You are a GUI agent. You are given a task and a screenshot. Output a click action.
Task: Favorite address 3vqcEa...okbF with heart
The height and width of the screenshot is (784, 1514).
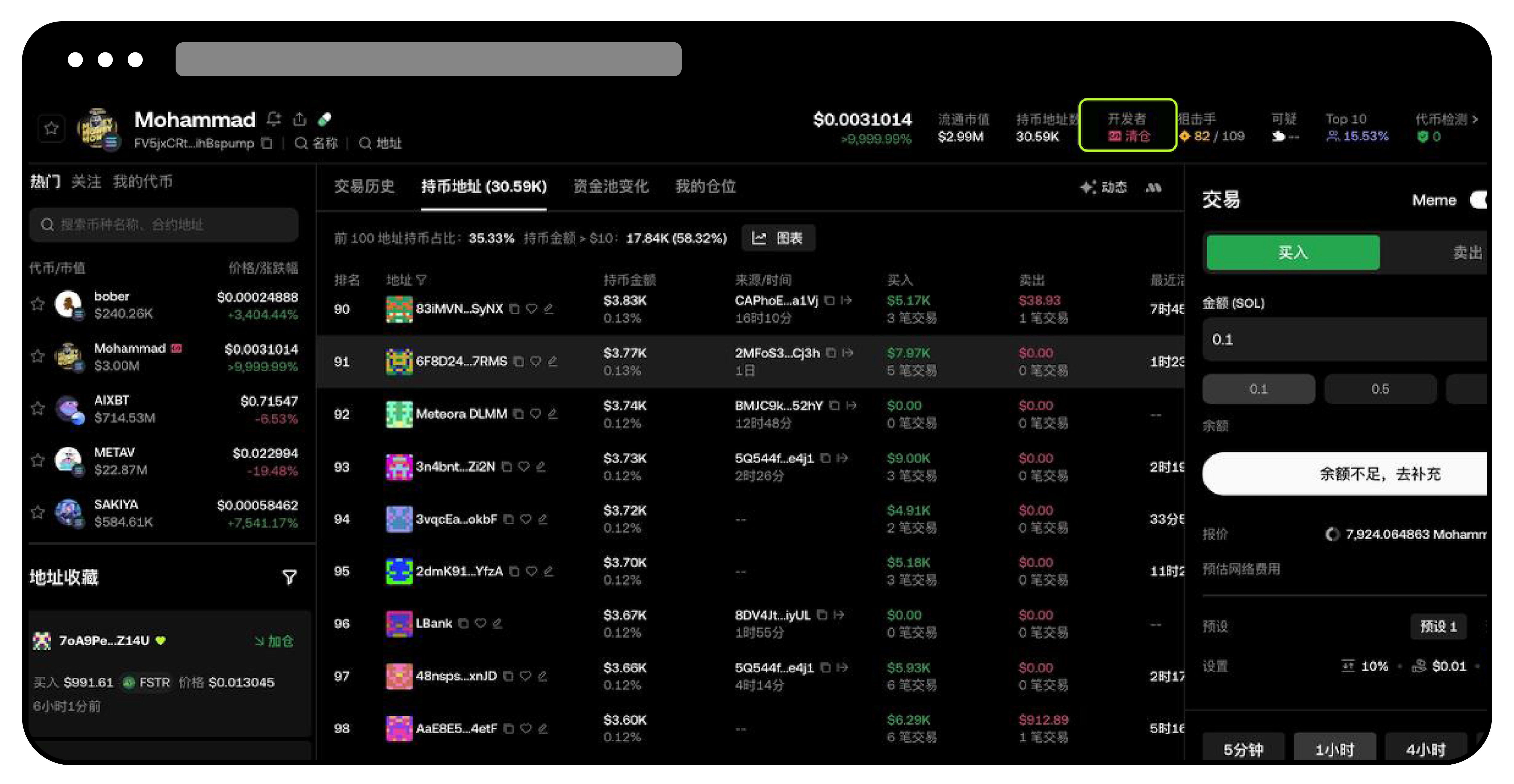click(526, 519)
